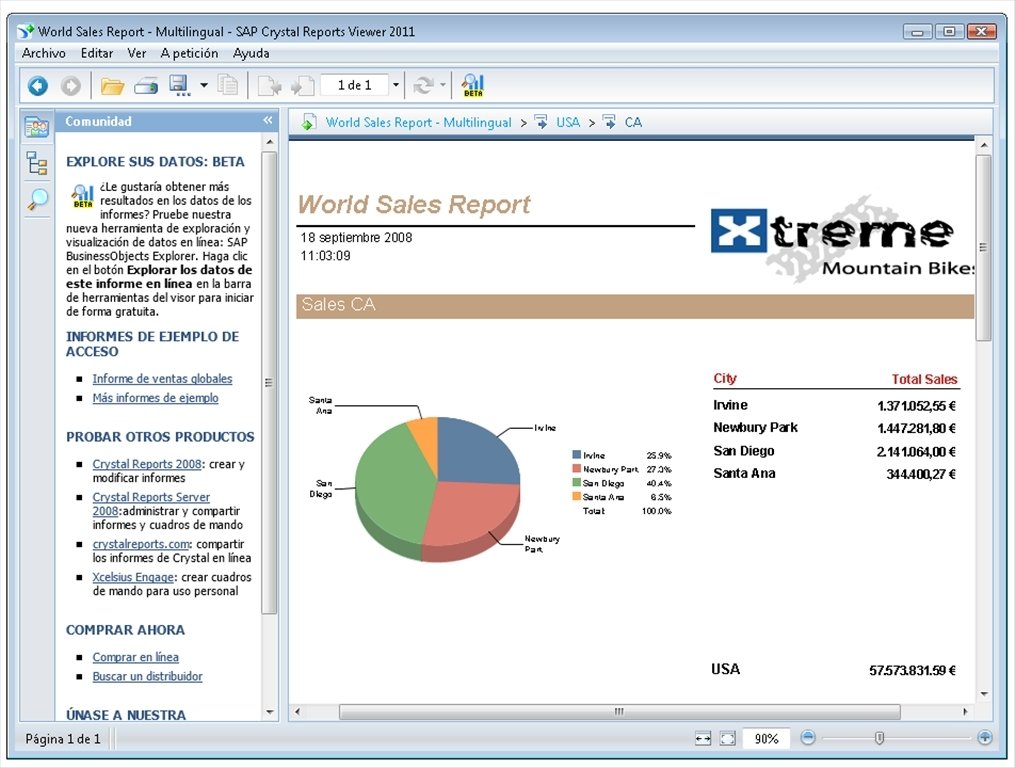Zoom in with the plus button
The height and width of the screenshot is (768, 1015).
[x=985, y=738]
